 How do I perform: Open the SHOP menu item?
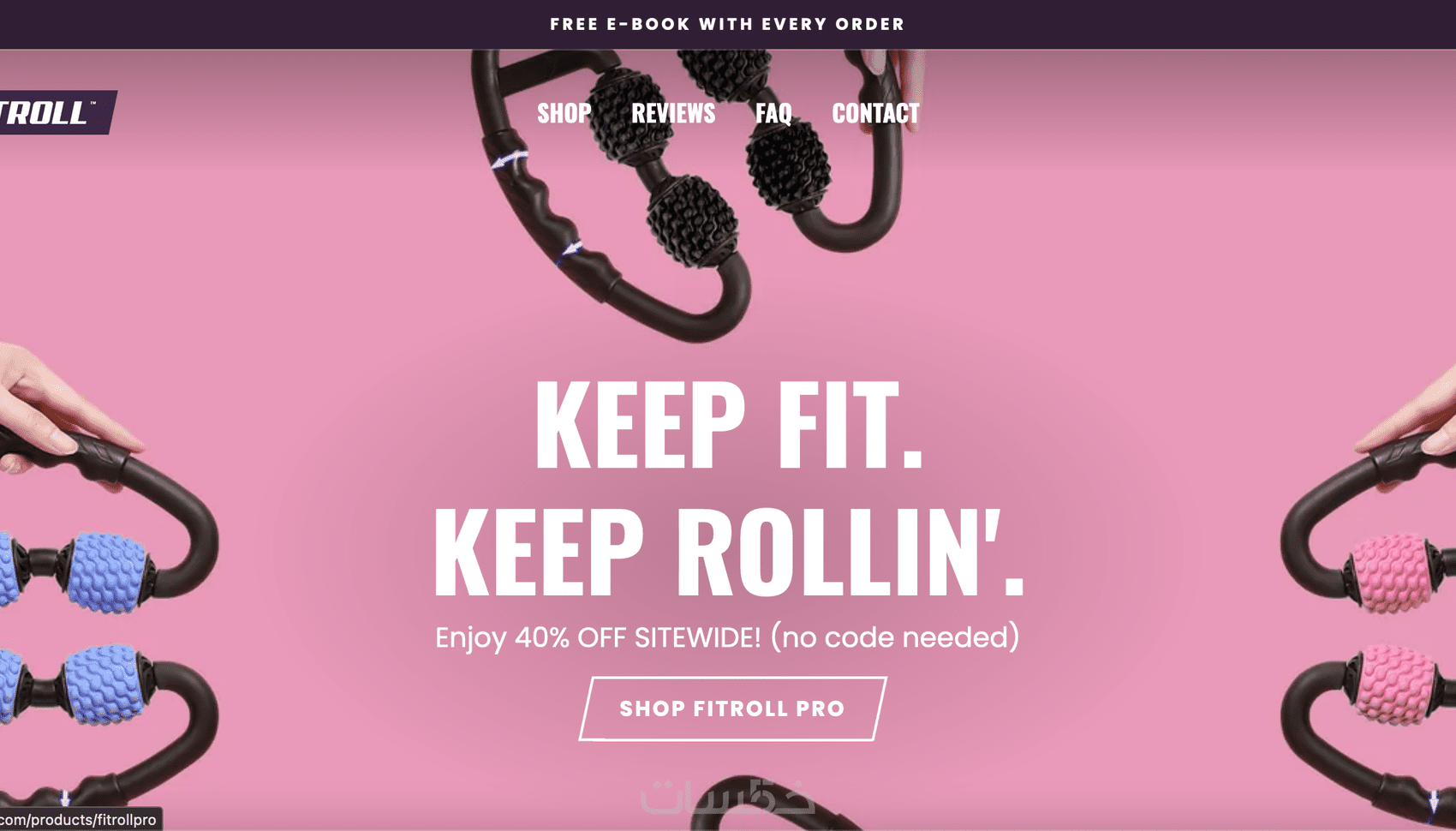tap(564, 113)
